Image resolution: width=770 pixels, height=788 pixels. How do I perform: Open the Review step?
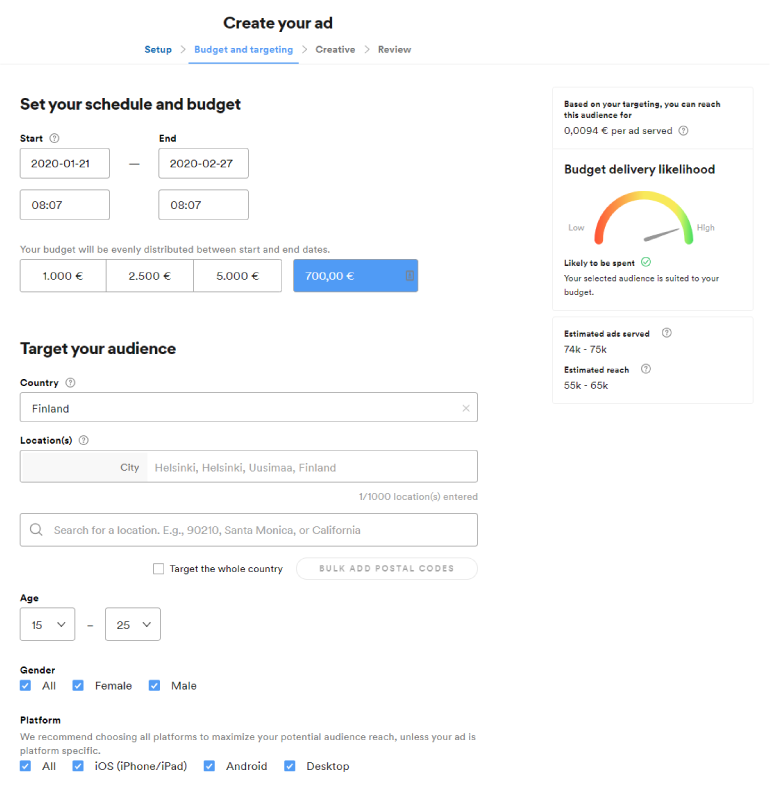tap(394, 49)
